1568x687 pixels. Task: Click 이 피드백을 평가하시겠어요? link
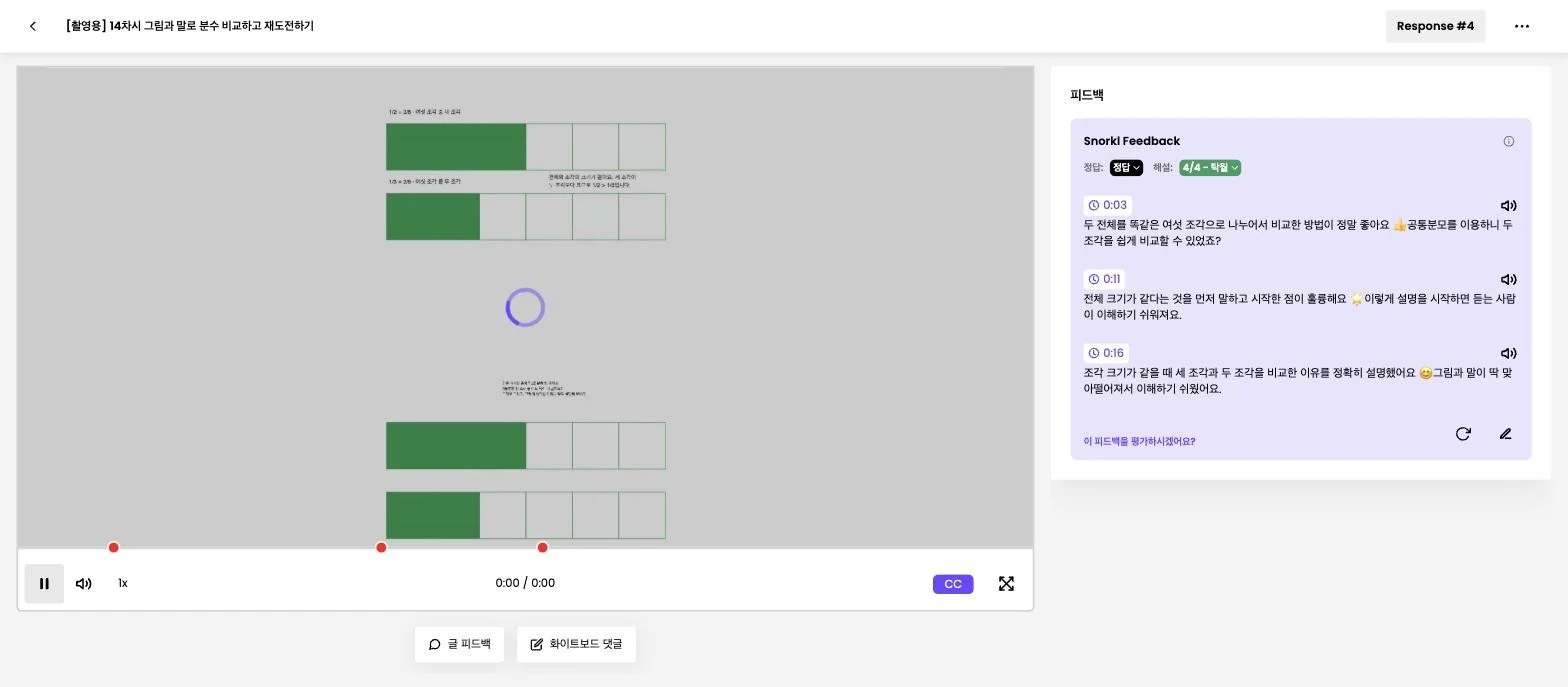click(x=1139, y=441)
